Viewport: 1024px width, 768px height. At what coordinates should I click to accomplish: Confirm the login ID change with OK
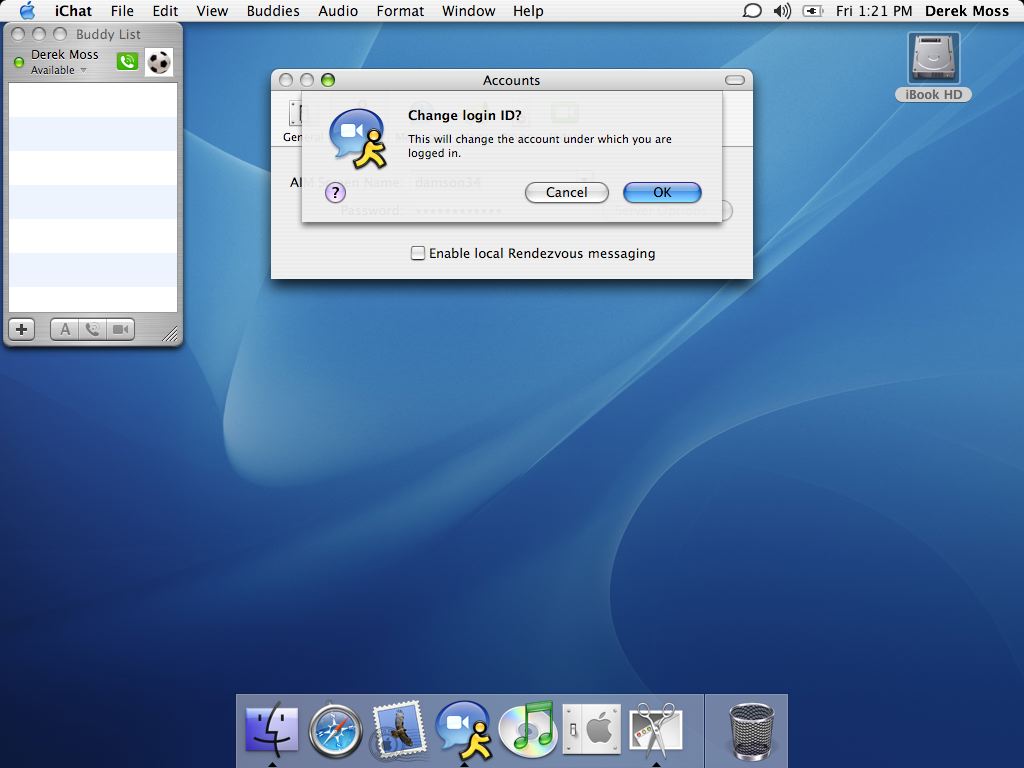point(662,192)
